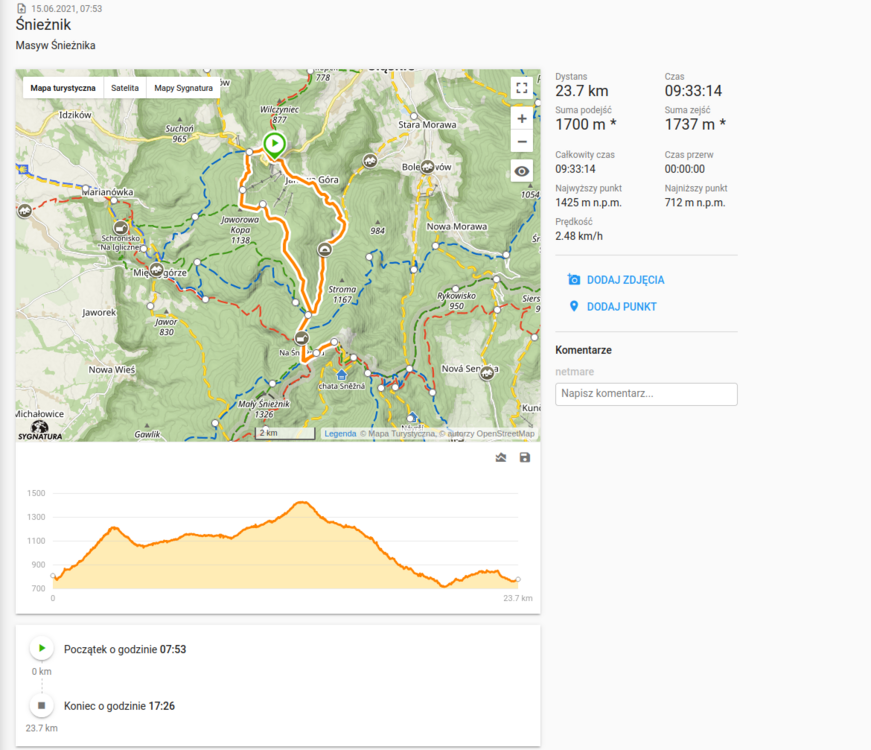The width and height of the screenshot is (871, 750).
Task: Click DODAJ ZDJĘCIA button
Action: pyautogui.click(x=625, y=280)
